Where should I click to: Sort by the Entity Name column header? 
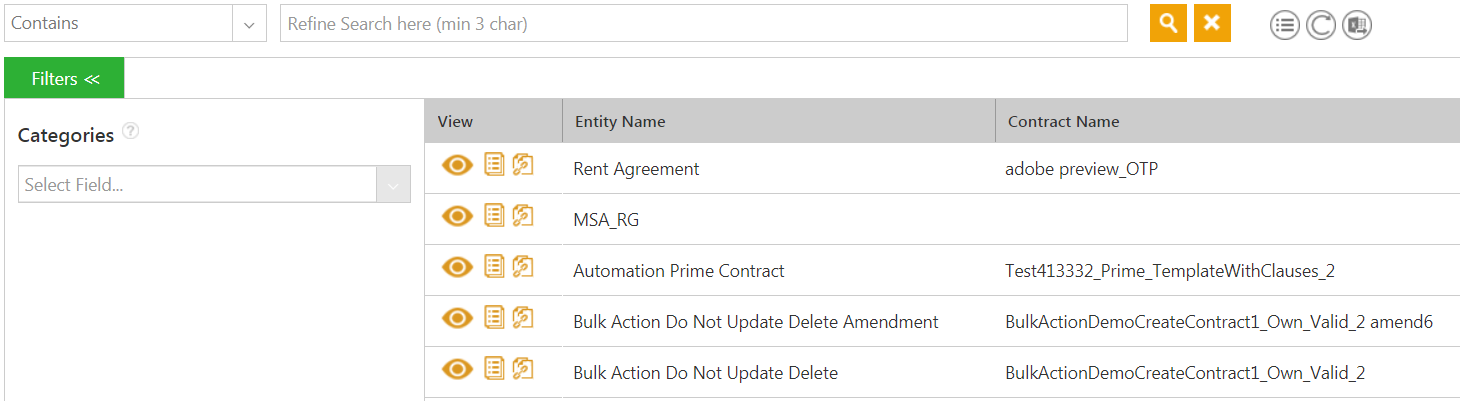point(620,122)
